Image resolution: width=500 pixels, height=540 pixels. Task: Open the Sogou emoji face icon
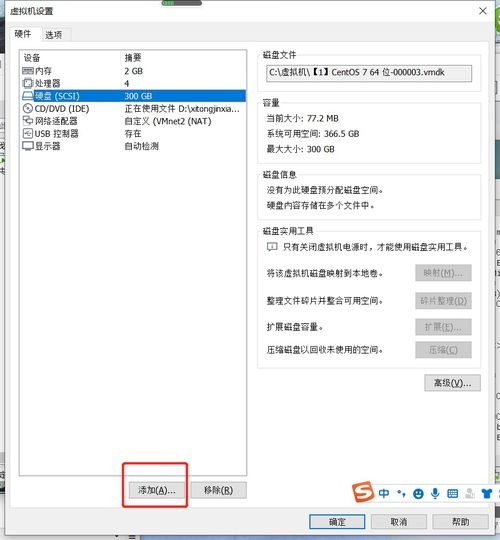[x=418, y=494]
